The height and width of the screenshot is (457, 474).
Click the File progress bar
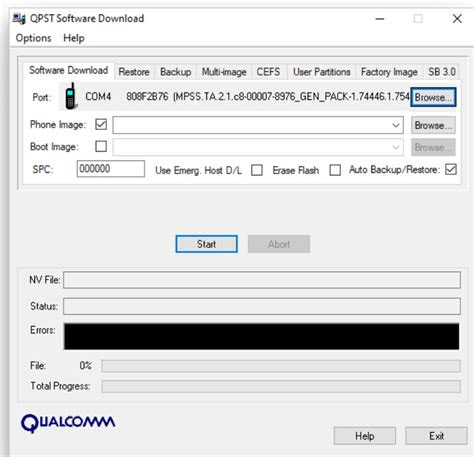281,366
